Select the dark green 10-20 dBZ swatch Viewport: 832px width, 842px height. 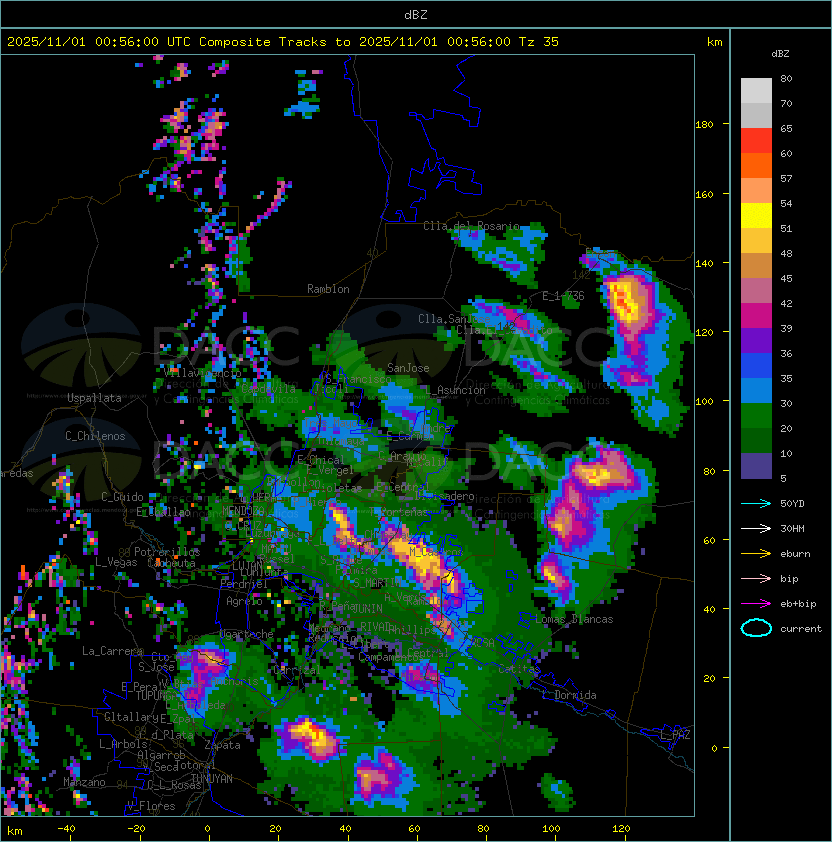pos(756,440)
